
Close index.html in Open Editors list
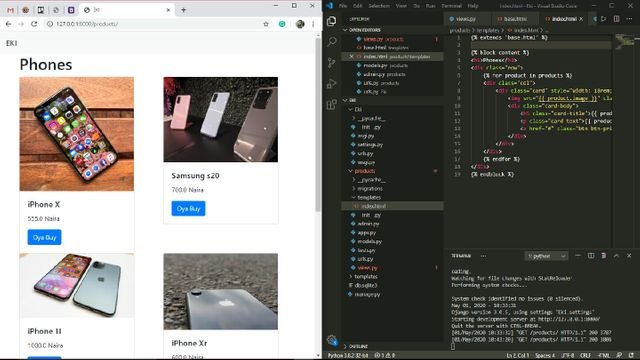tap(351, 56)
